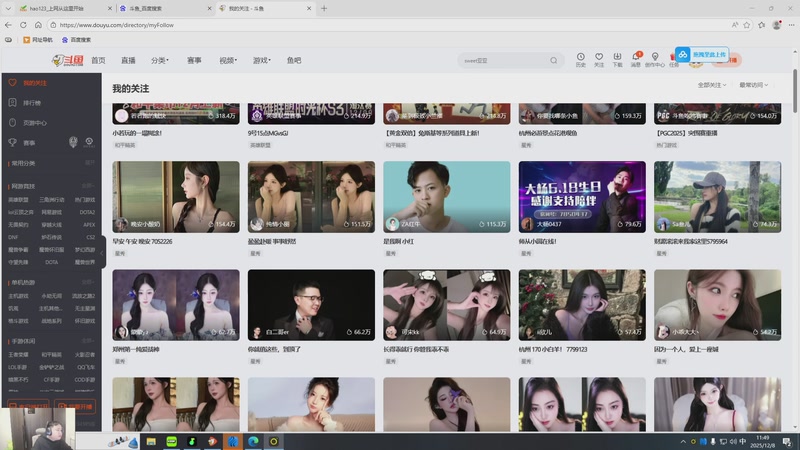
Task: Open the 网址导航 bookmark
Action: (x=38, y=39)
